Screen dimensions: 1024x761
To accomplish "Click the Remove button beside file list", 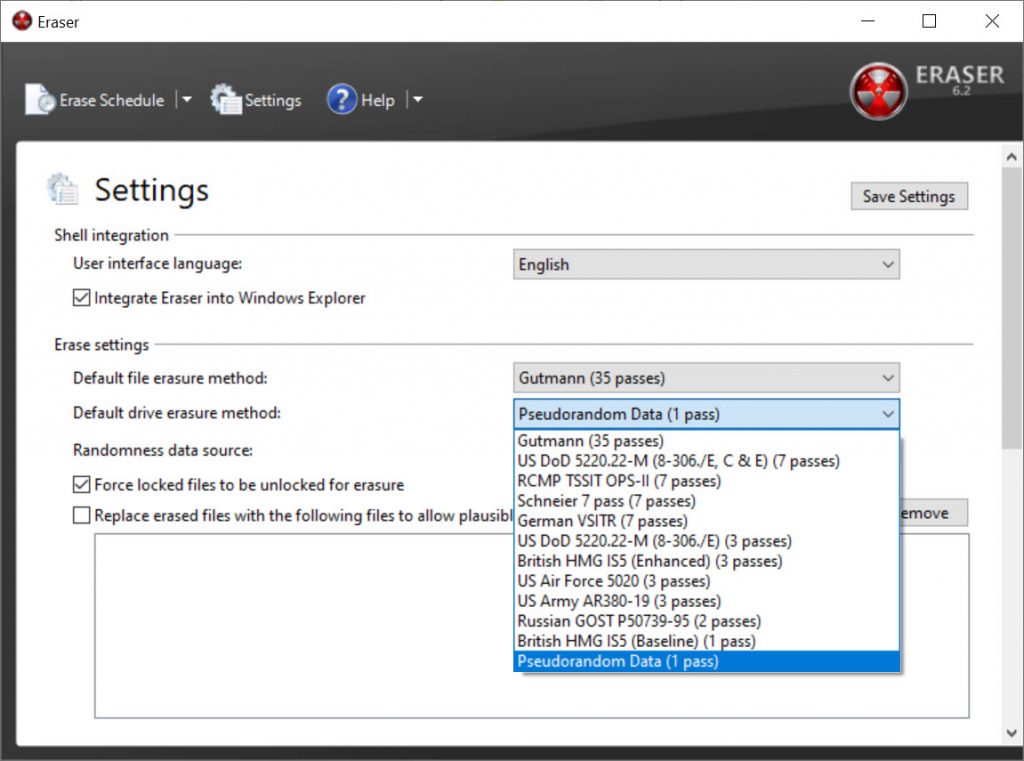I will point(934,513).
